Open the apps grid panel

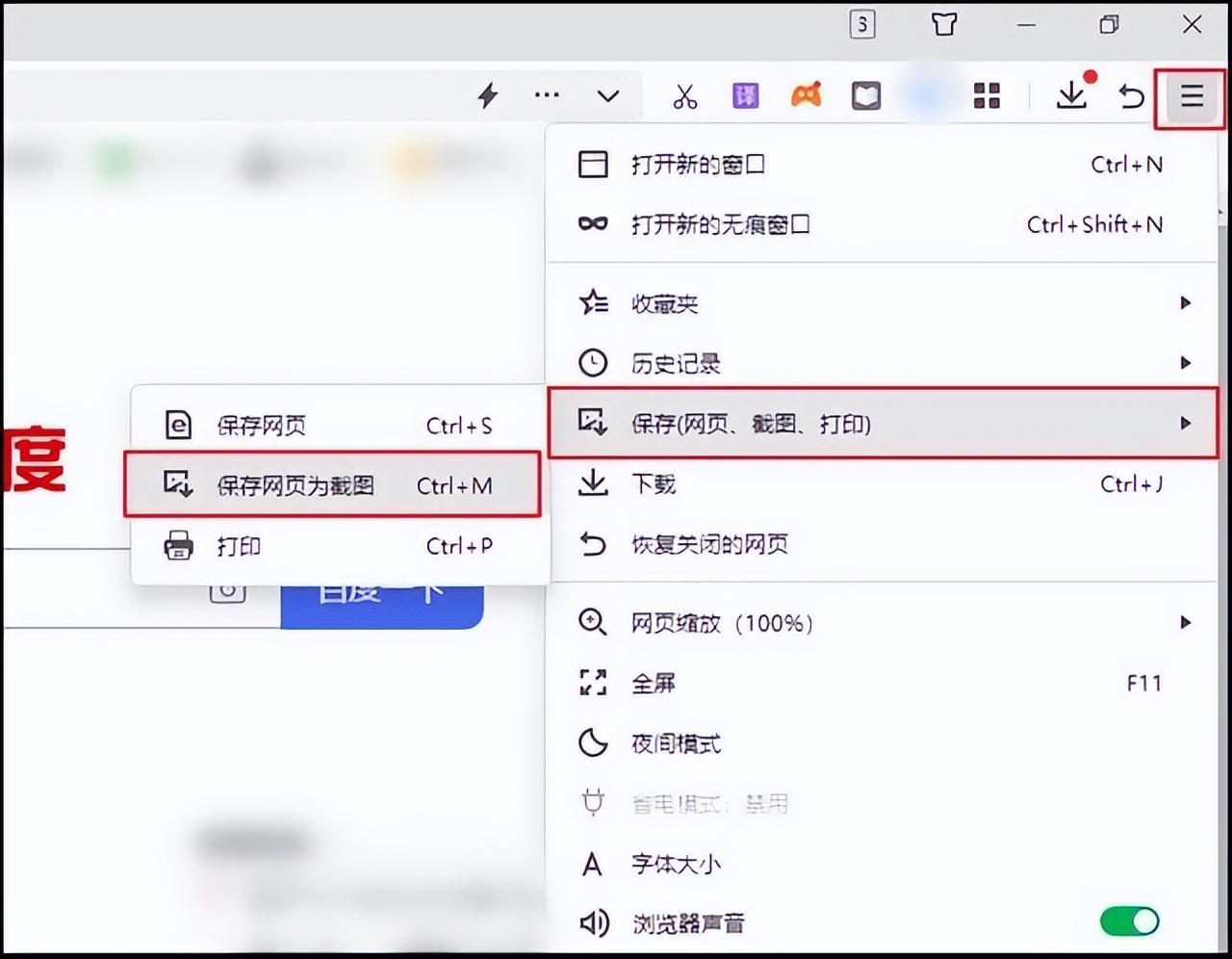coord(986,95)
